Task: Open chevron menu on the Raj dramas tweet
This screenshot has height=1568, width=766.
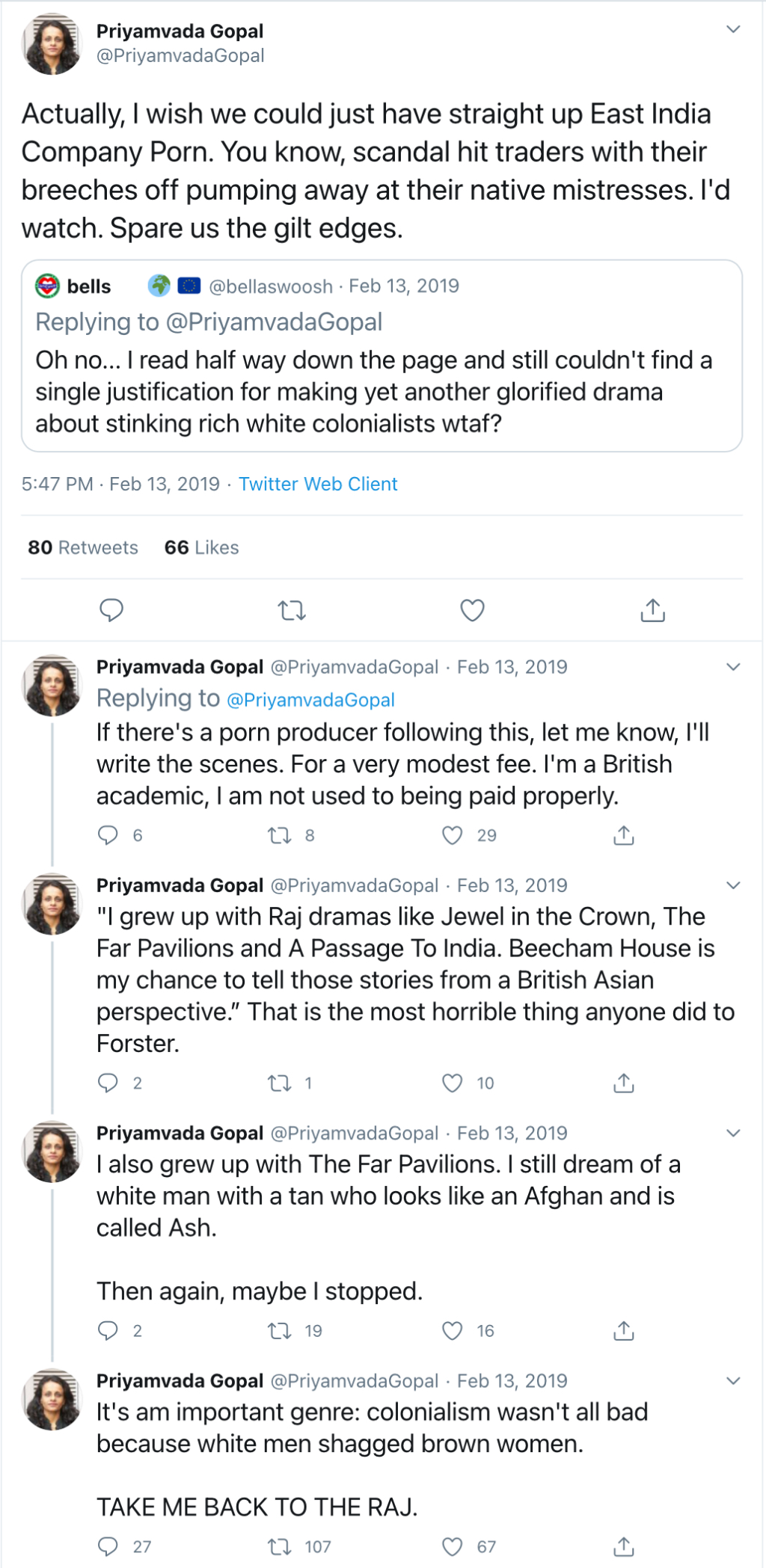Action: 733,885
